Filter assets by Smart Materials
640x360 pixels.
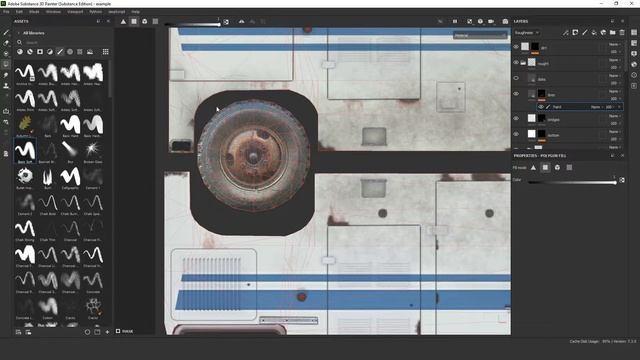[x=30, y=52]
